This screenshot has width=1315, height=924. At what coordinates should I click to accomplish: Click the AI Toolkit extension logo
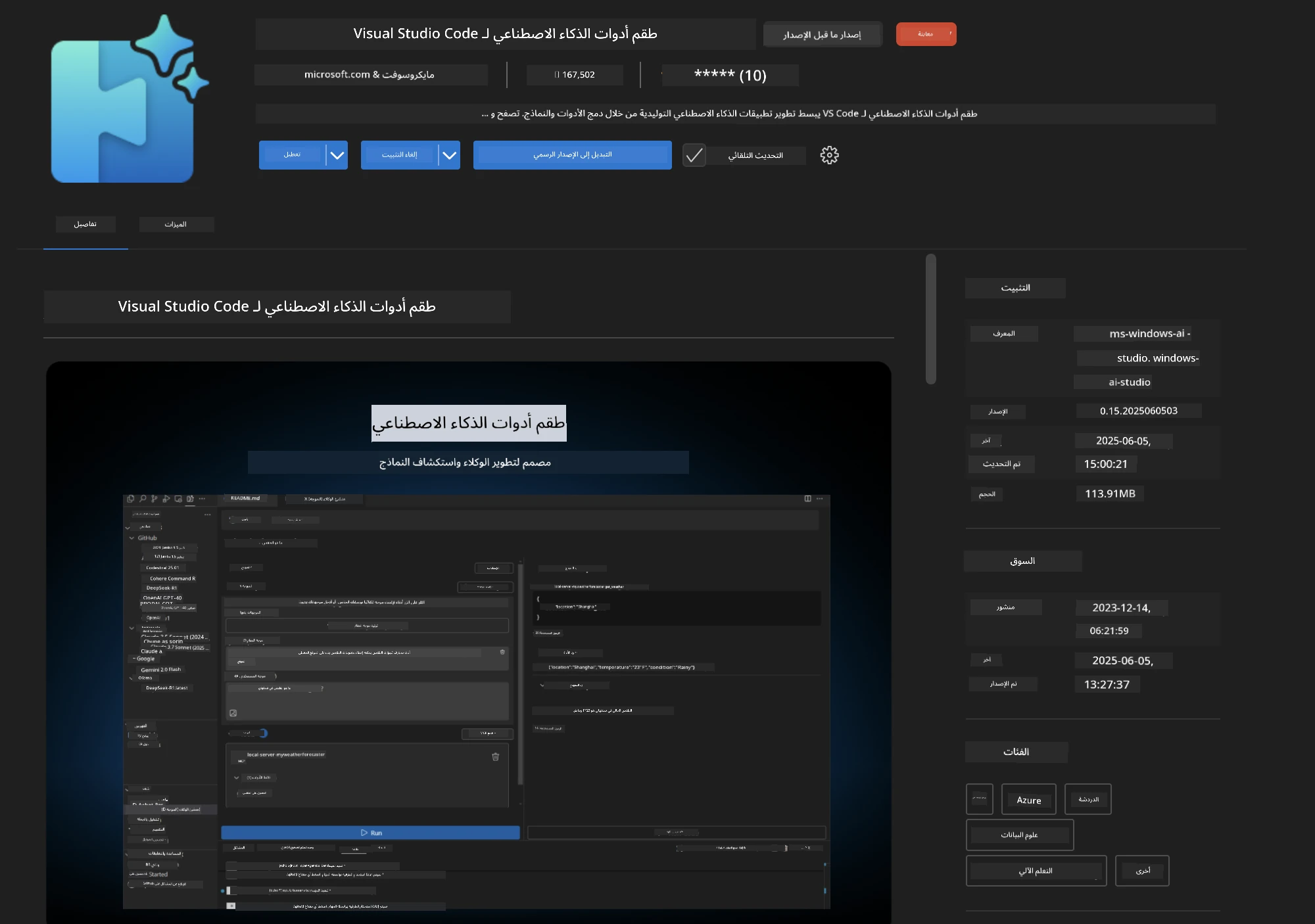pyautogui.click(x=130, y=99)
